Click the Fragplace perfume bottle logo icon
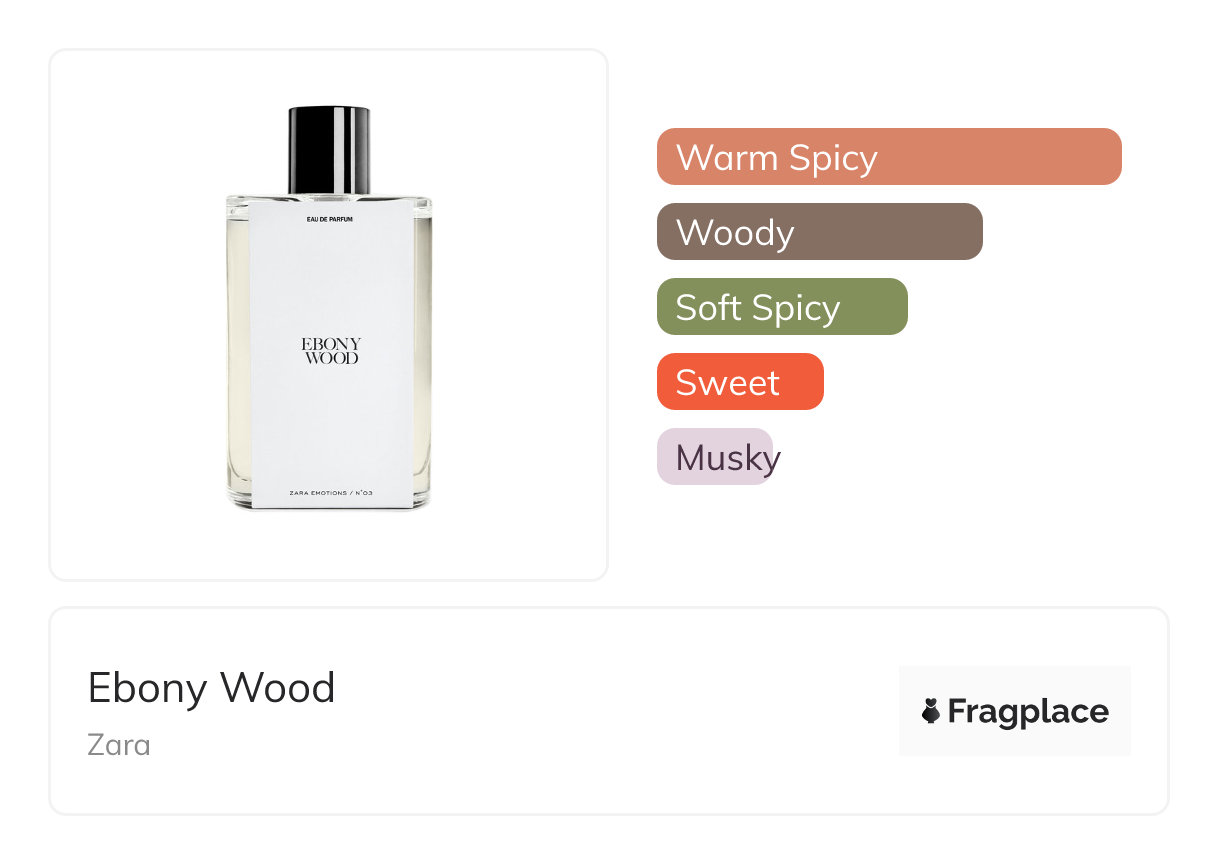Screen dimensions: 1218x864 931,711
